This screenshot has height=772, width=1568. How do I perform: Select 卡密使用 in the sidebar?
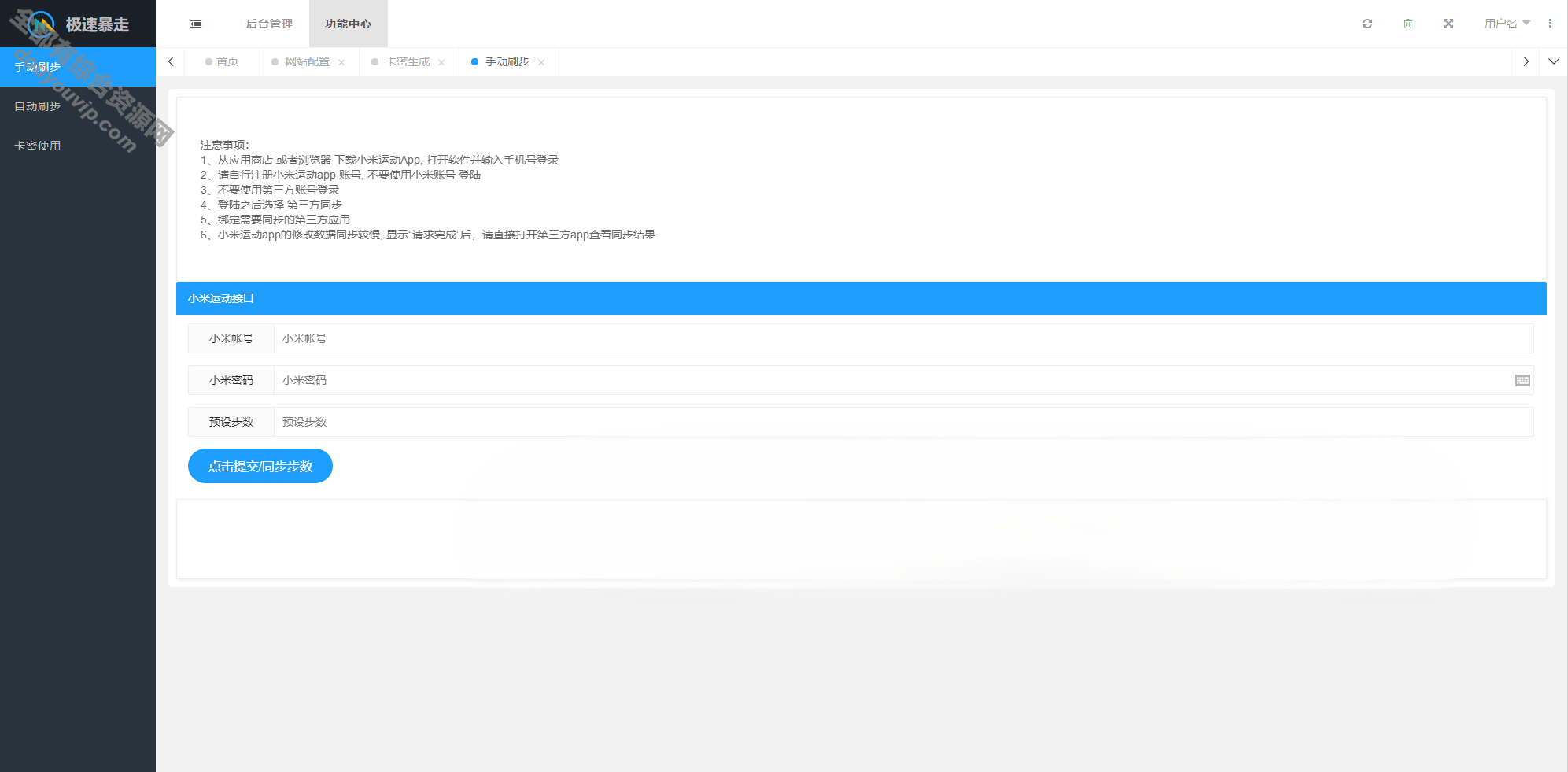click(78, 146)
